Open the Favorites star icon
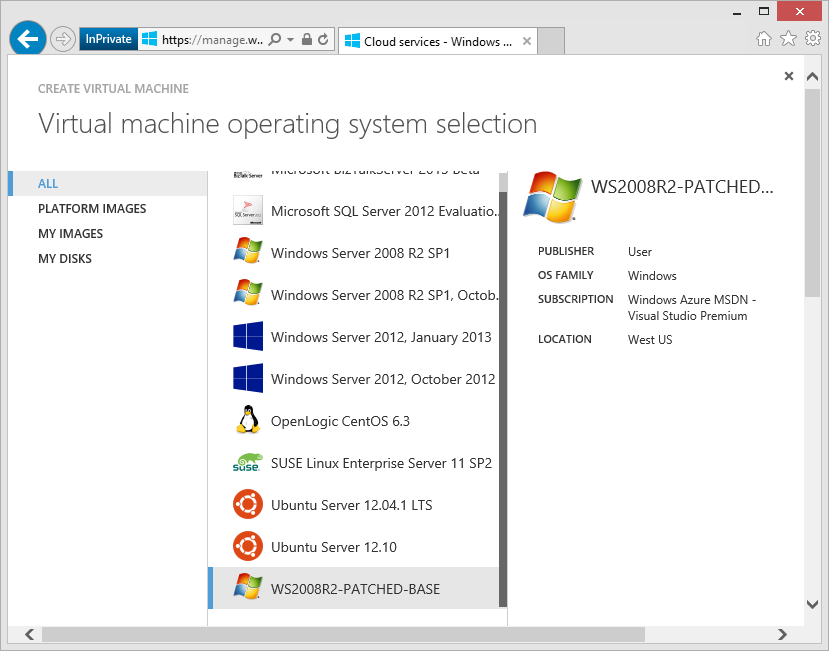Viewport: 829px width, 651px height. click(x=788, y=39)
